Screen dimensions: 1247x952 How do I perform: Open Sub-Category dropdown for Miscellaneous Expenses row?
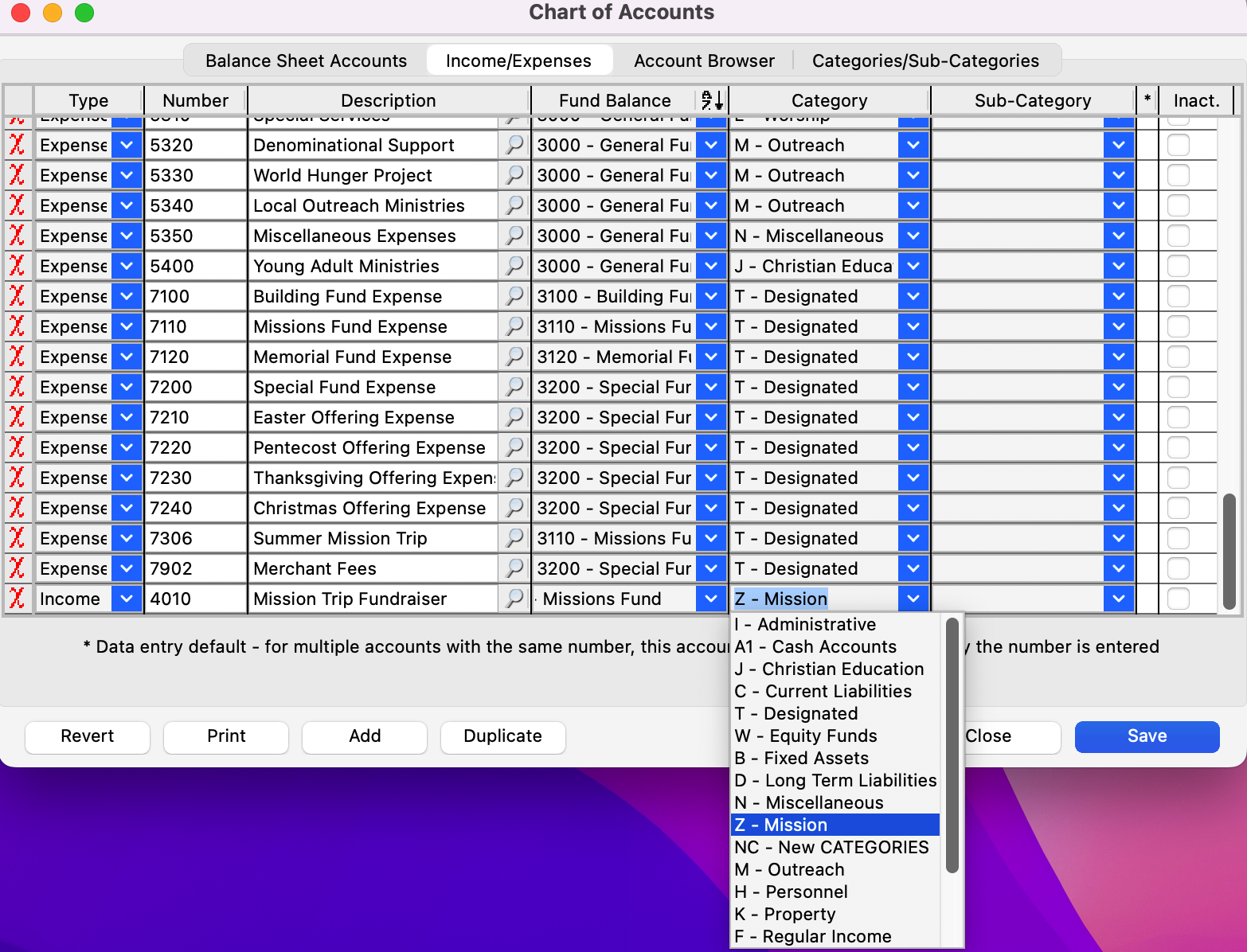coord(1119,236)
